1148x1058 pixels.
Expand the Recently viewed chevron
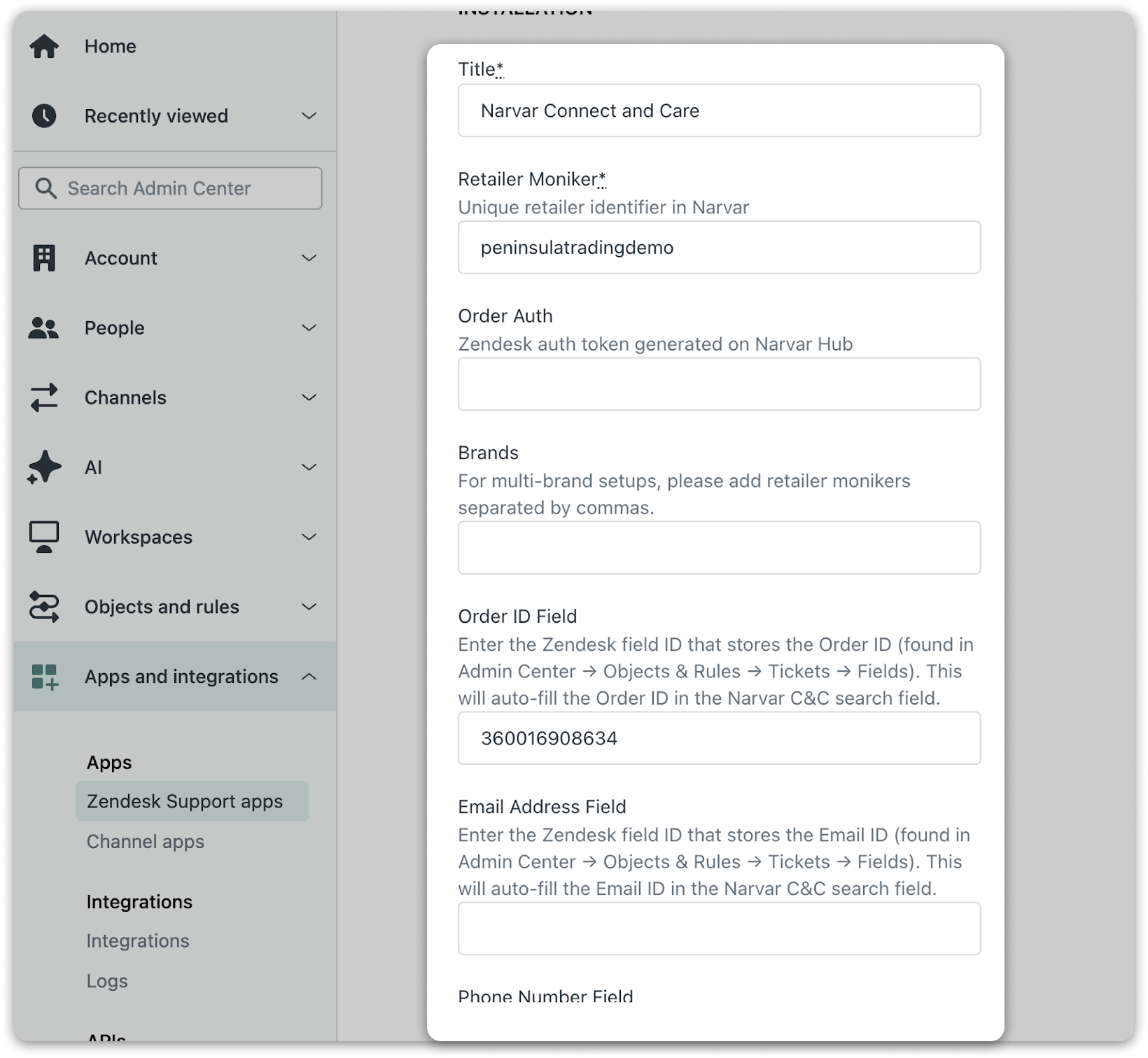[x=309, y=116]
